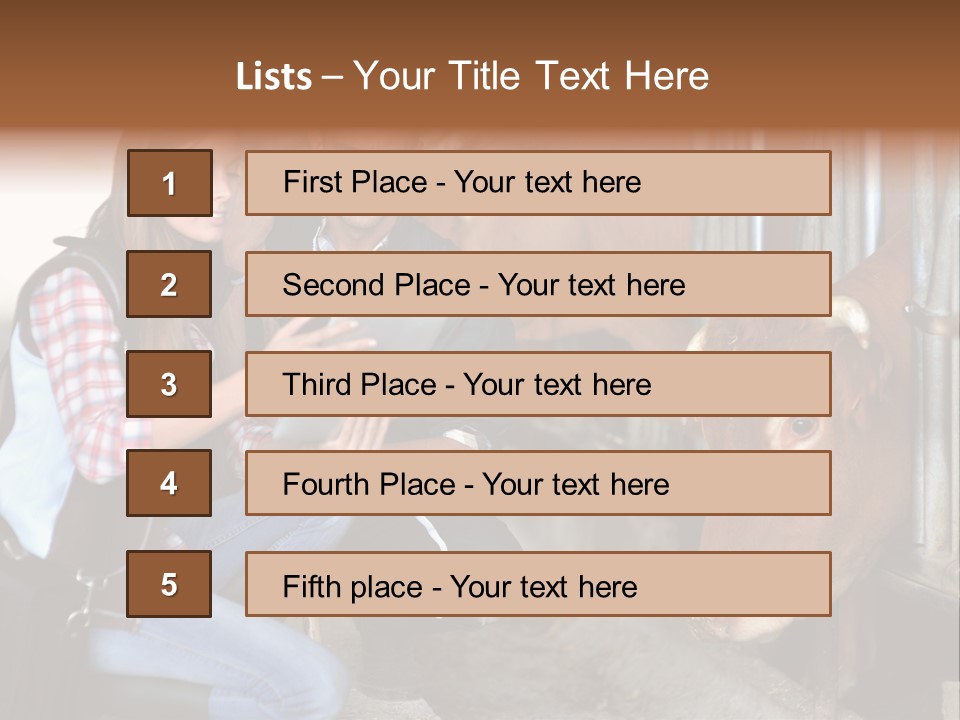Select the Third Place text box
The height and width of the screenshot is (720, 960).
(538, 384)
